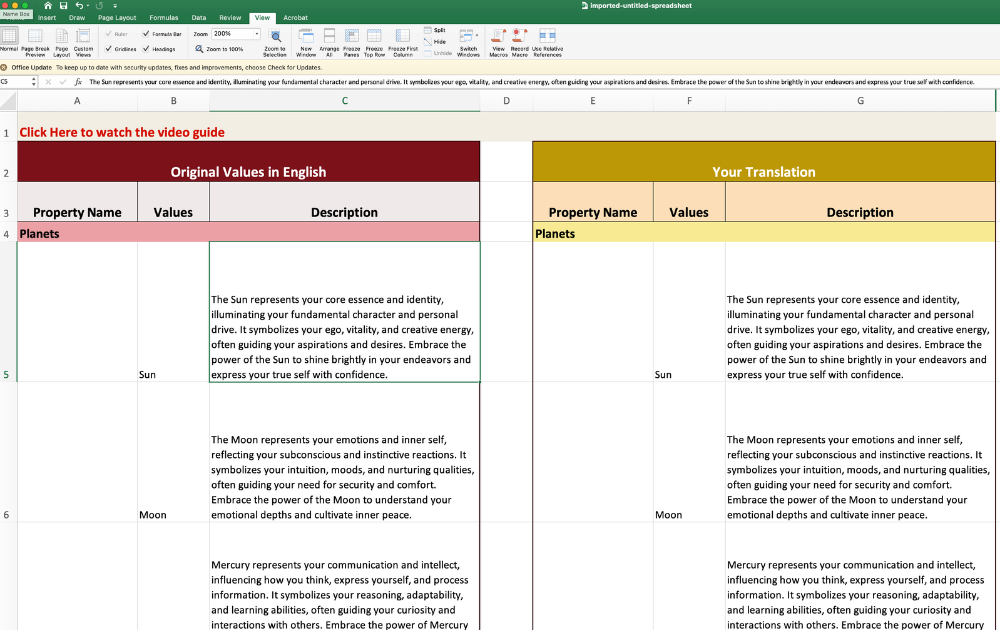The height and width of the screenshot is (630, 1000).
Task: Select column F header
Action: 689,101
